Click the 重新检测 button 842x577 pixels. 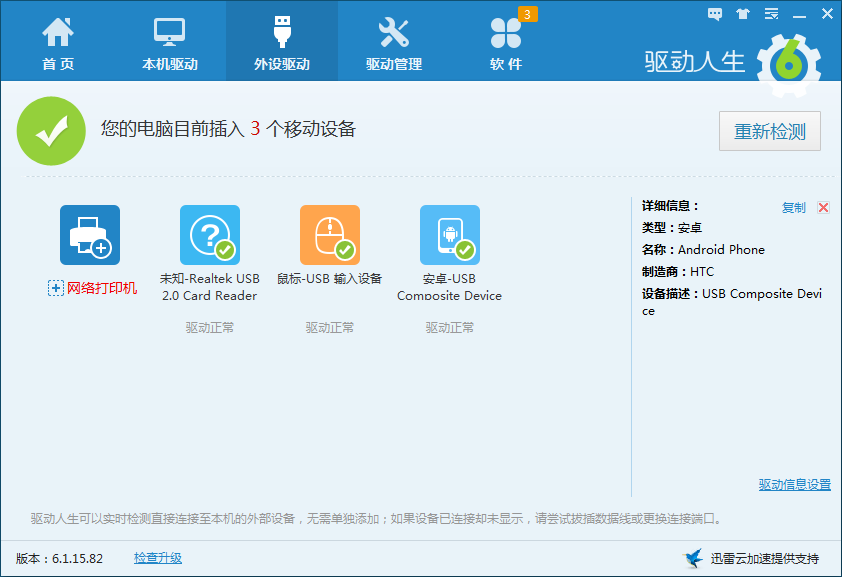click(x=769, y=131)
